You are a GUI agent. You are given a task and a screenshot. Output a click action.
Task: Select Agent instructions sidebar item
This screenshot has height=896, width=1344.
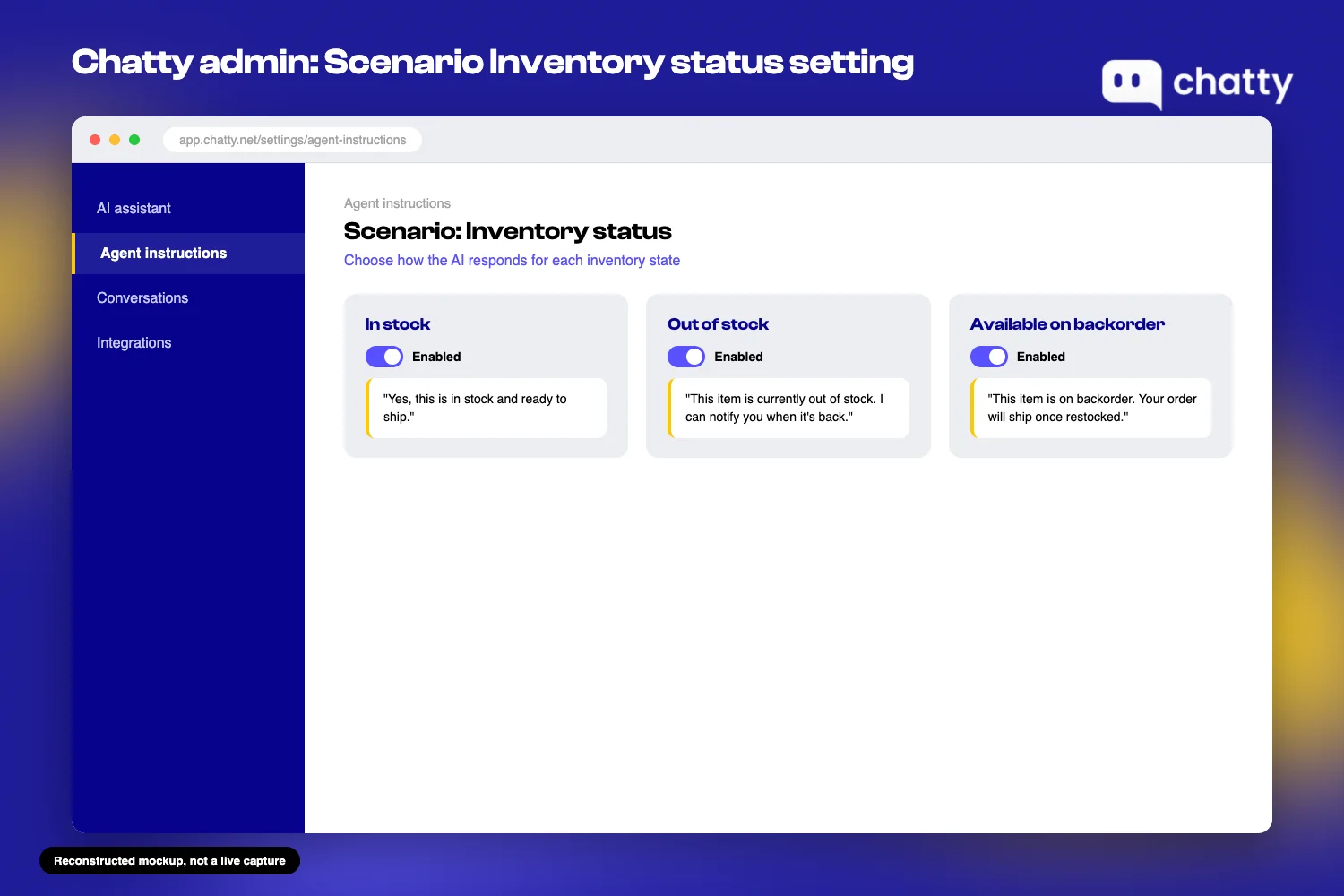click(188, 254)
